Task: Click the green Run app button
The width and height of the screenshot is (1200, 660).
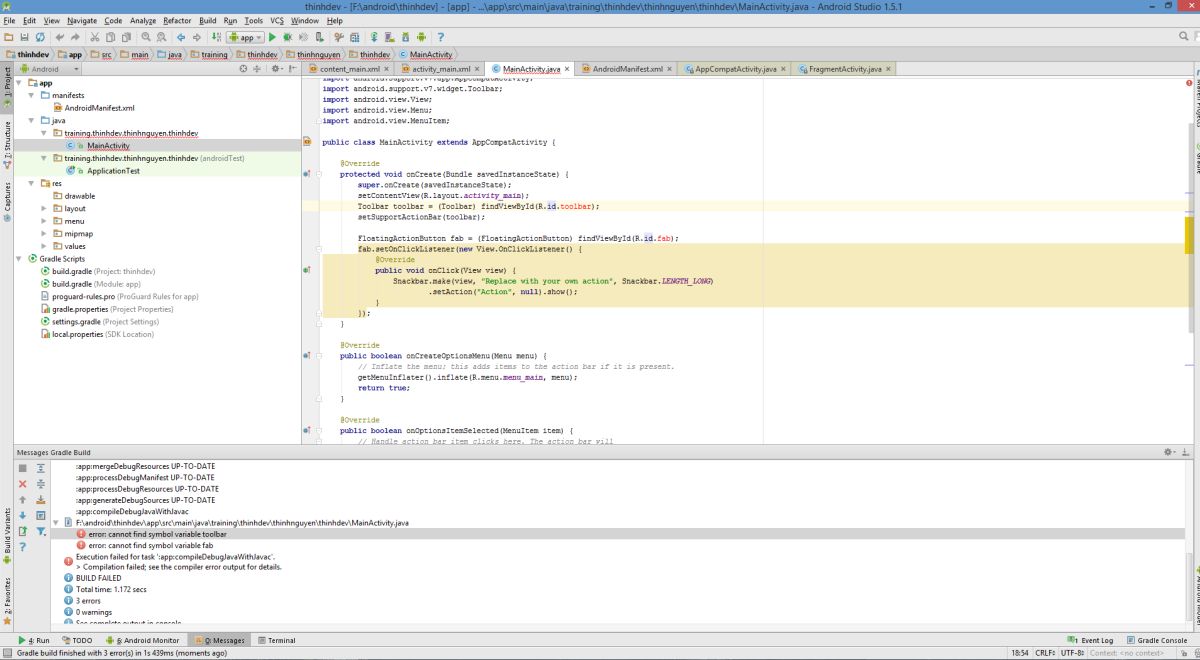Action: (x=272, y=37)
